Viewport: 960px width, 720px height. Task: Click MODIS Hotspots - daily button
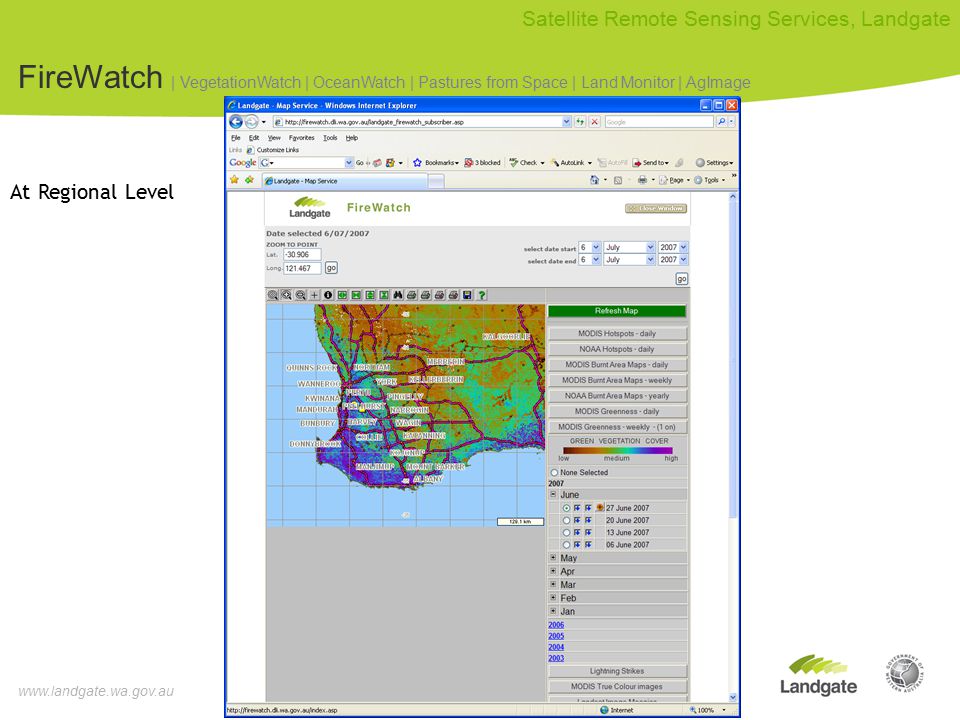617,334
